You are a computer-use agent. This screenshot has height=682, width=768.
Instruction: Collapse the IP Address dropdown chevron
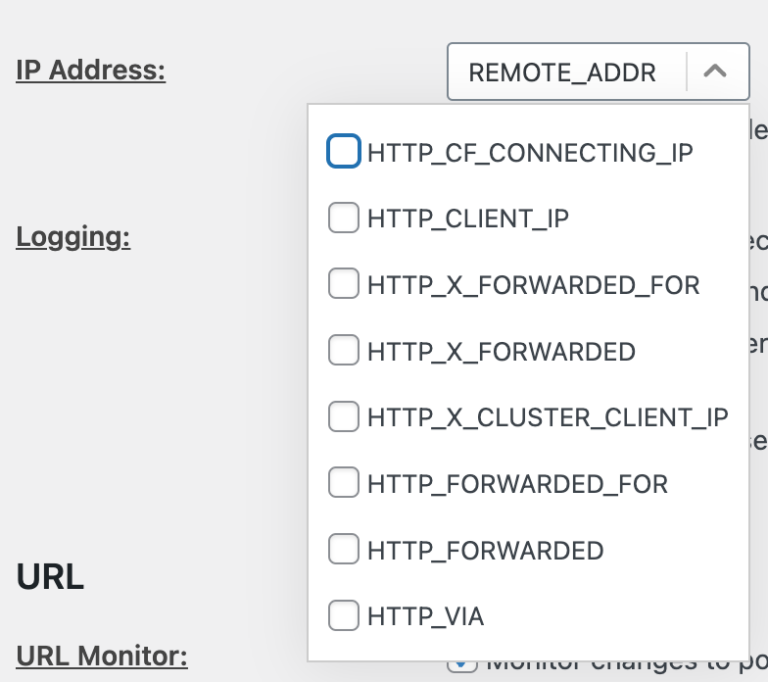click(716, 72)
